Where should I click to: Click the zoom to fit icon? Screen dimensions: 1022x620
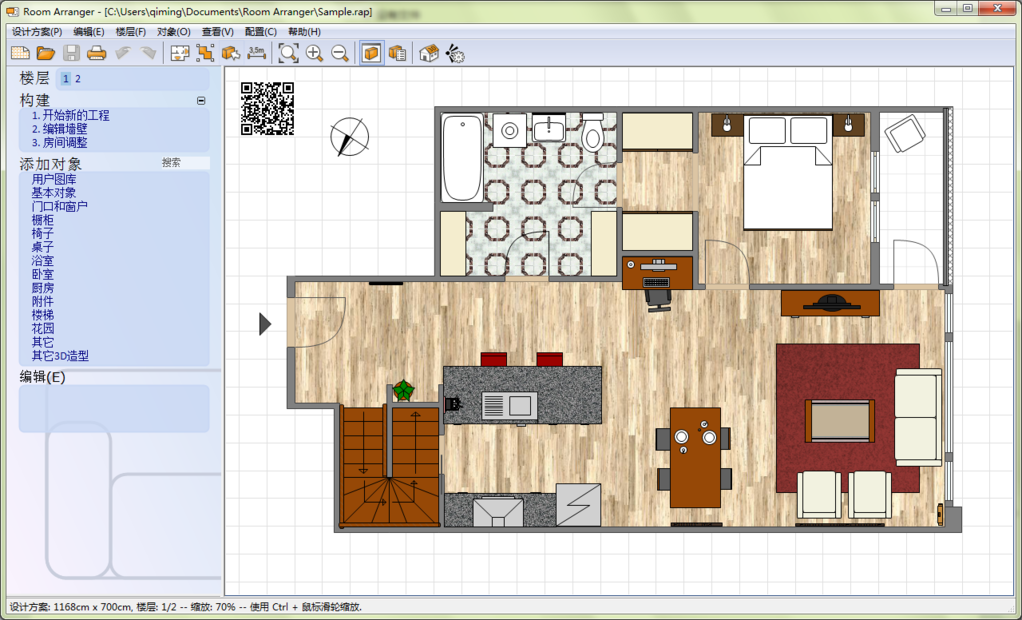click(288, 53)
